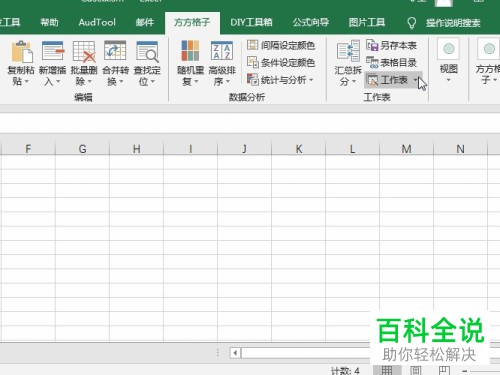Switch to the AudTool tab
The width and height of the screenshot is (500, 375).
[x=97, y=22]
